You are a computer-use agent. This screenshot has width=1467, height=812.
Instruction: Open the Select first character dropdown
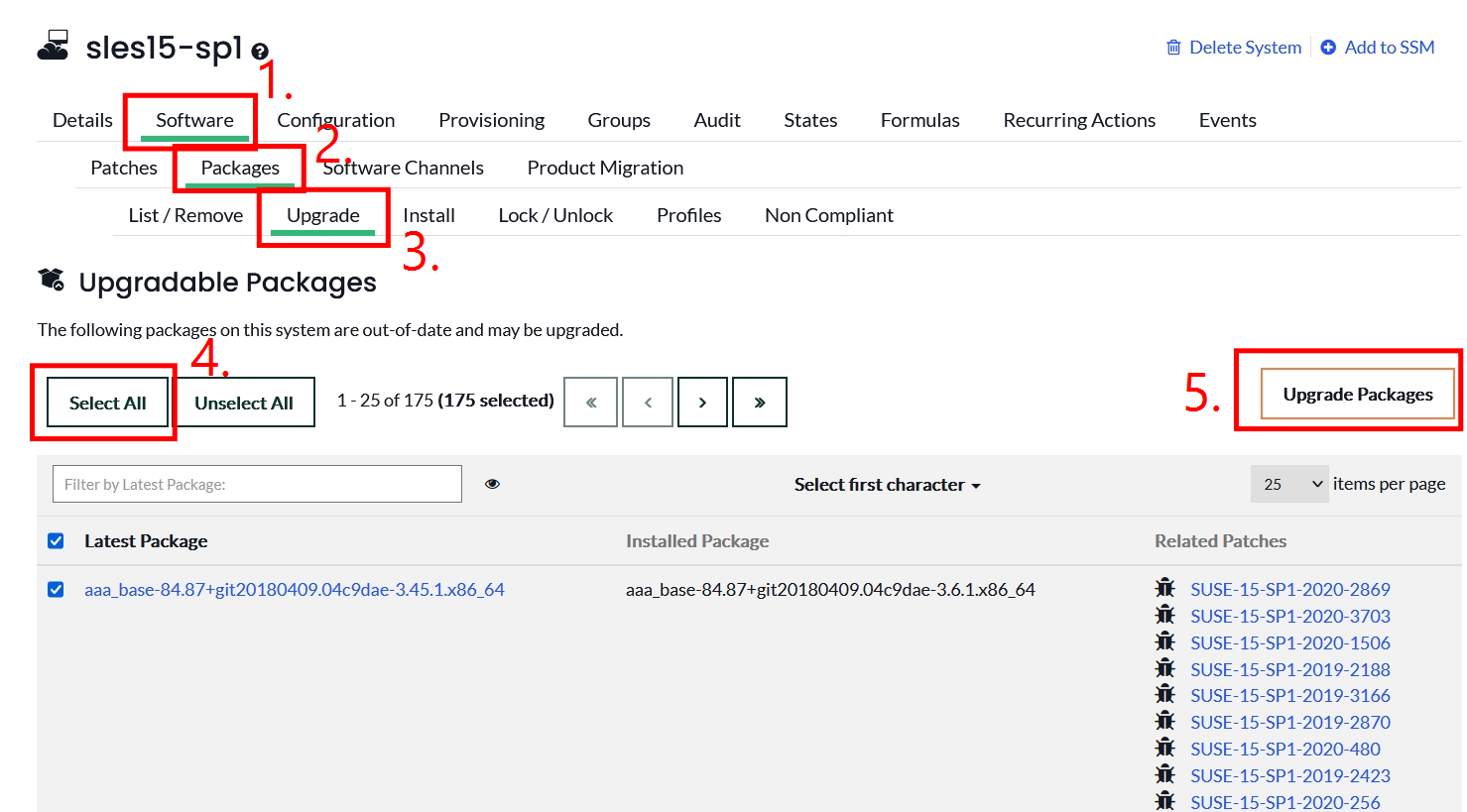[x=887, y=485]
